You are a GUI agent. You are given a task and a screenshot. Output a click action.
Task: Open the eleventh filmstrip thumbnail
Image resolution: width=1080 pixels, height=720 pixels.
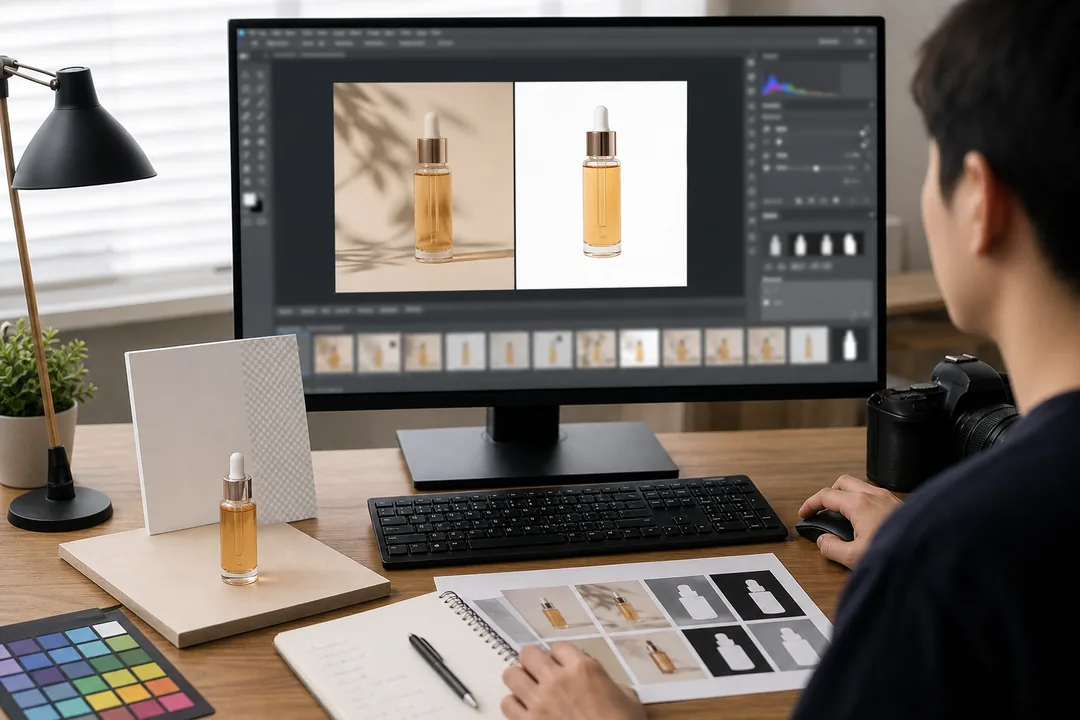(767, 345)
